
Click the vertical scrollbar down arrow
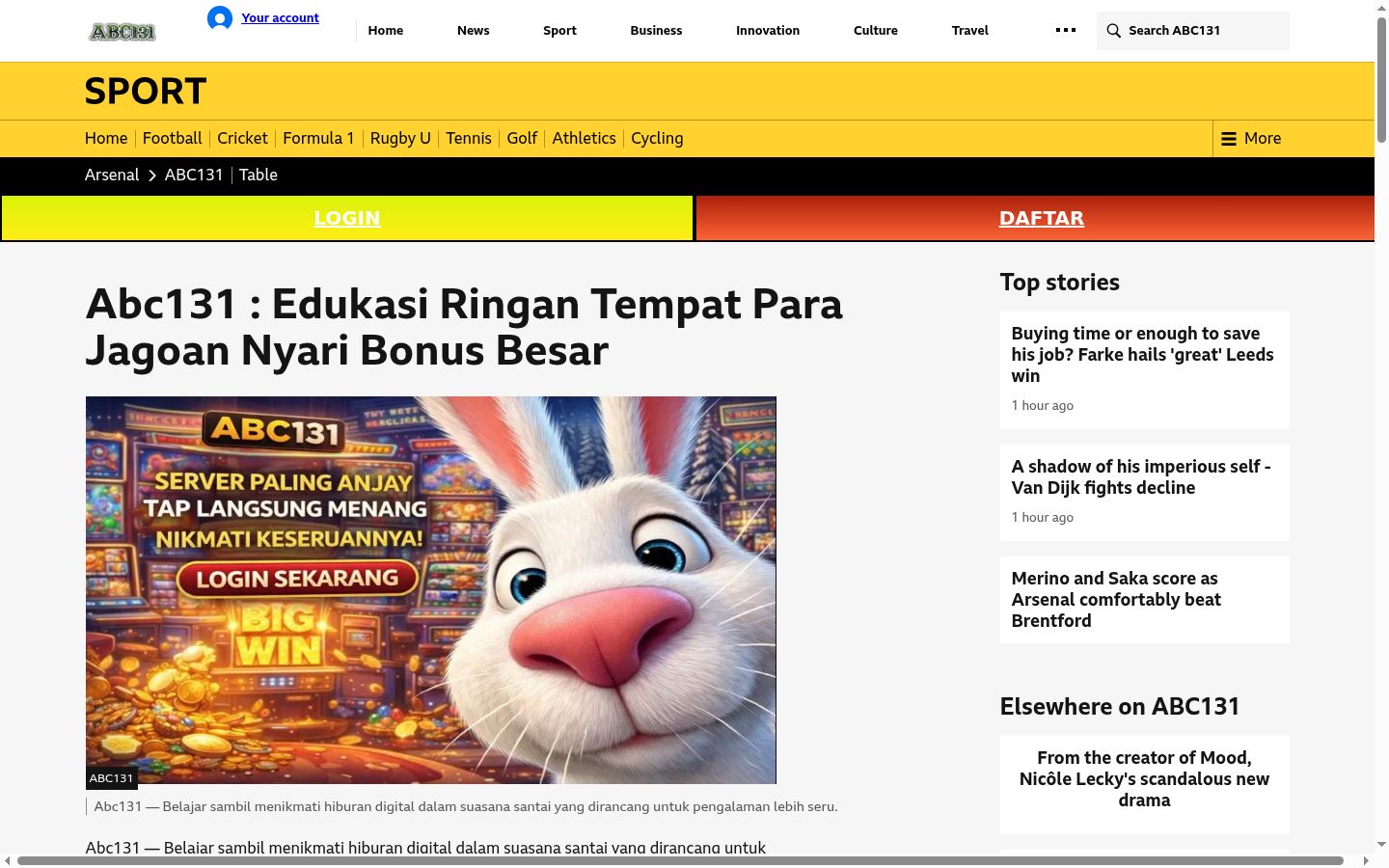point(1381,844)
